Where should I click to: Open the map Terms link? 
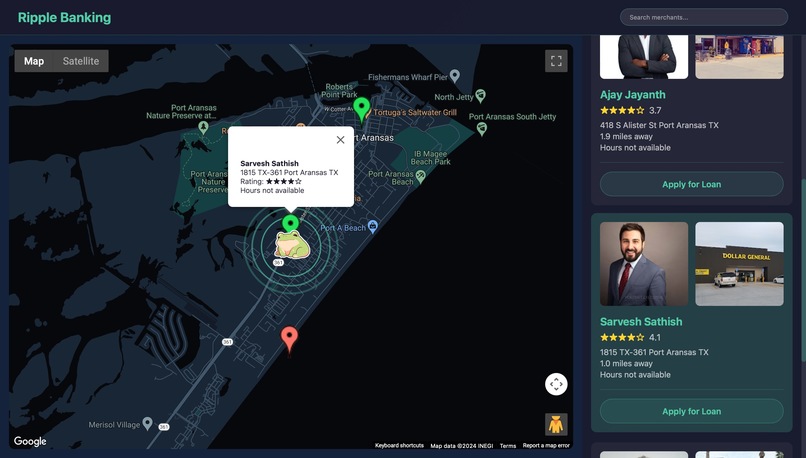[x=507, y=446]
